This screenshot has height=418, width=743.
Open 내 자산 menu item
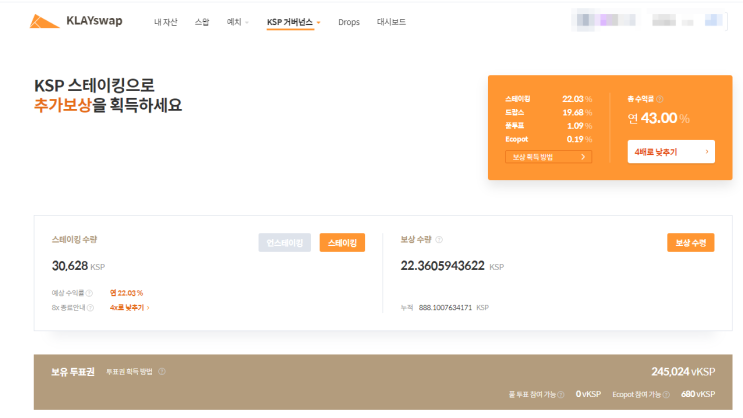click(x=165, y=22)
